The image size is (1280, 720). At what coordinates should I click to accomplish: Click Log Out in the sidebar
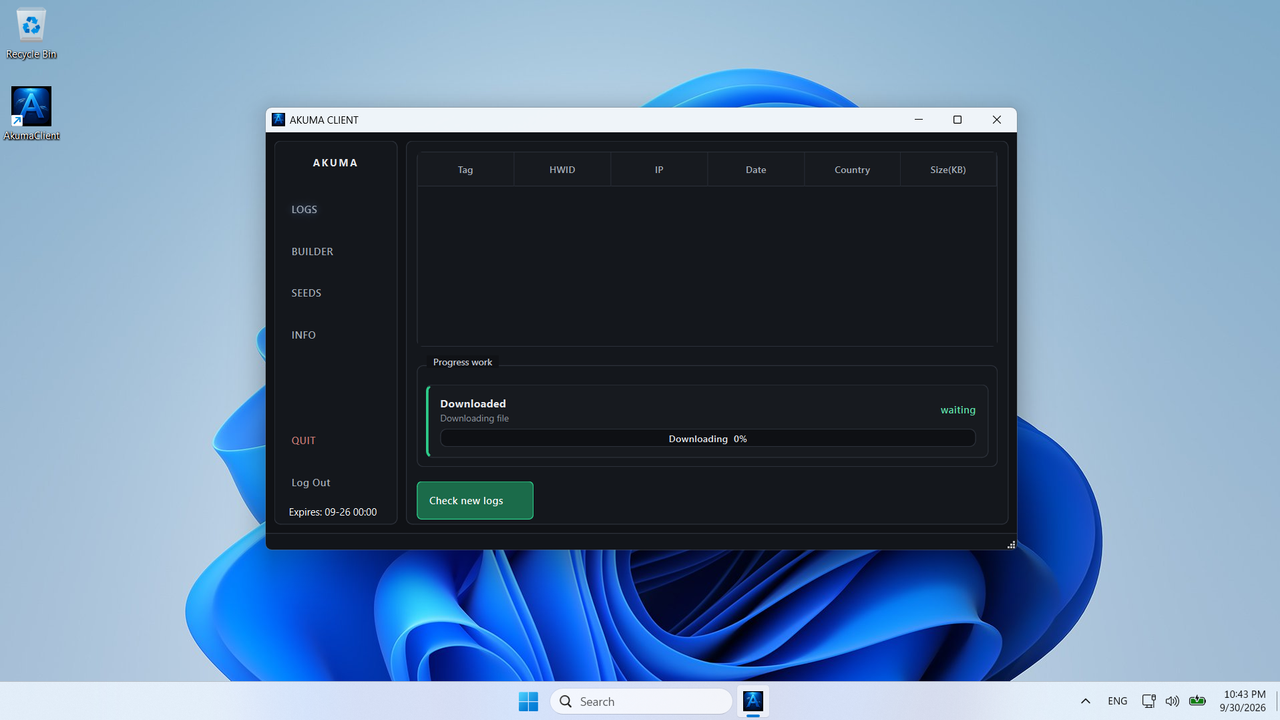(x=310, y=483)
